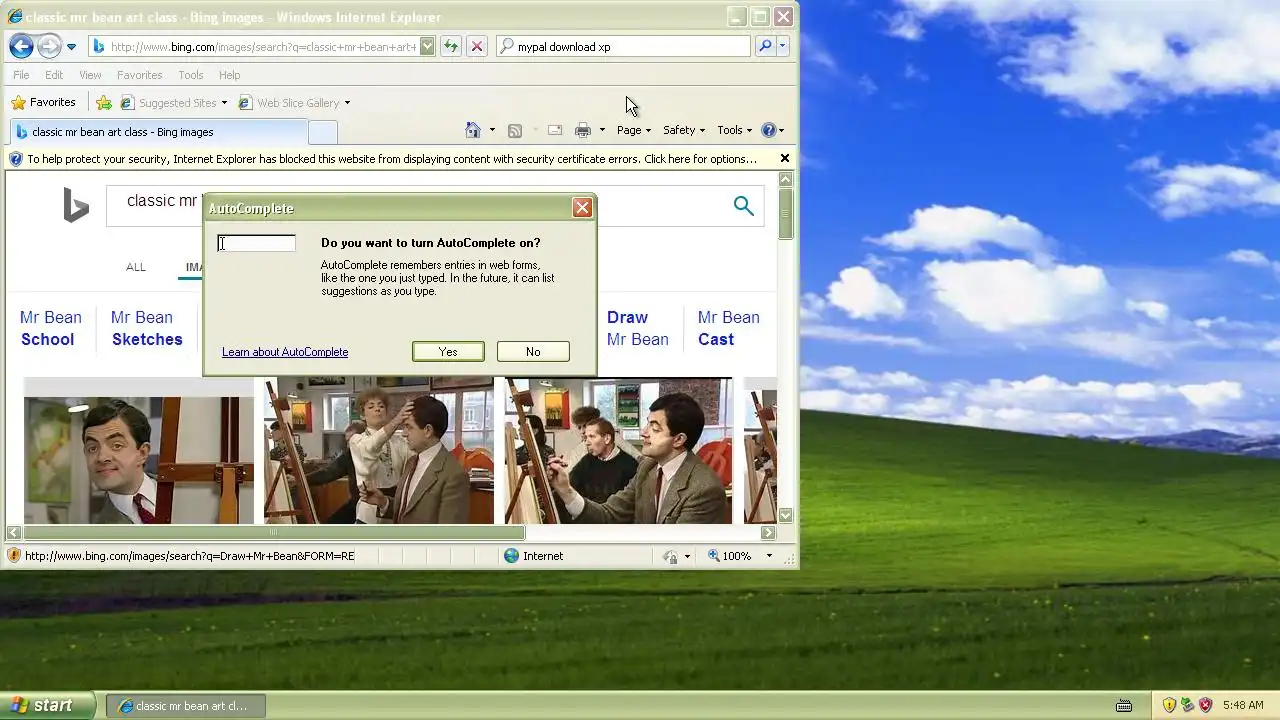The image size is (1280, 720).
Task: Open the Safety command menu
Action: 683,130
